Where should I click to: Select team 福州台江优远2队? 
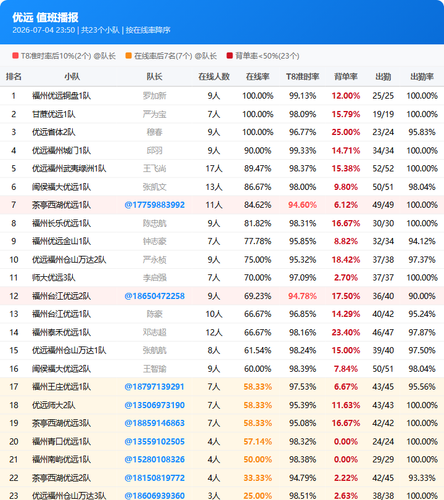pyautogui.click(x=61, y=296)
